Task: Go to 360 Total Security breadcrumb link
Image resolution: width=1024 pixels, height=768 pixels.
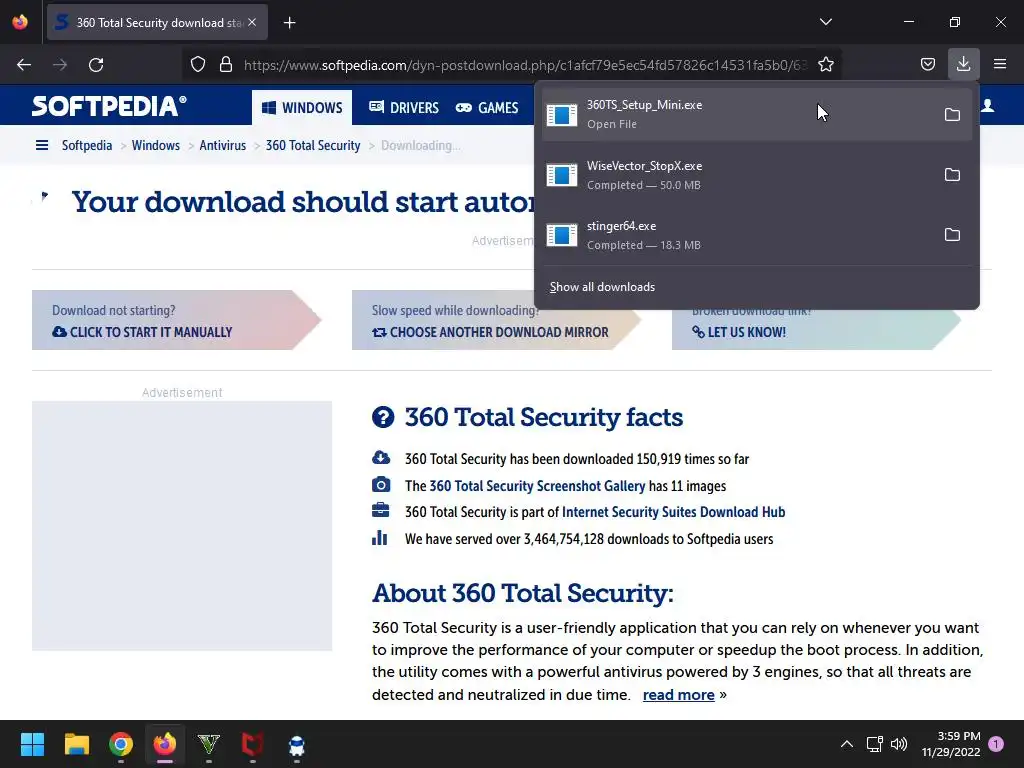Action: tap(313, 145)
